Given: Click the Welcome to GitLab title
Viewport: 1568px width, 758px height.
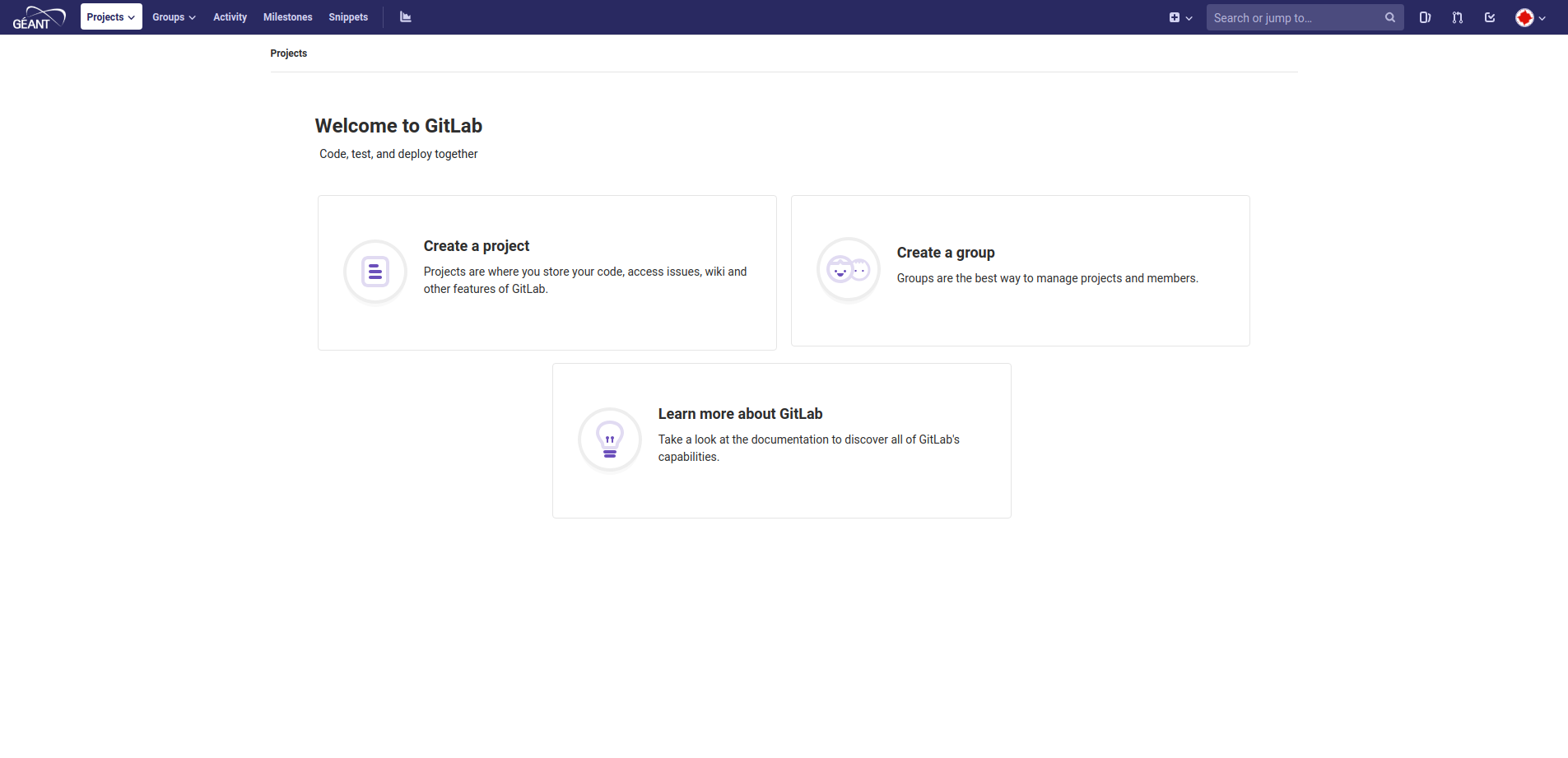Looking at the screenshot, I should pyautogui.click(x=398, y=126).
